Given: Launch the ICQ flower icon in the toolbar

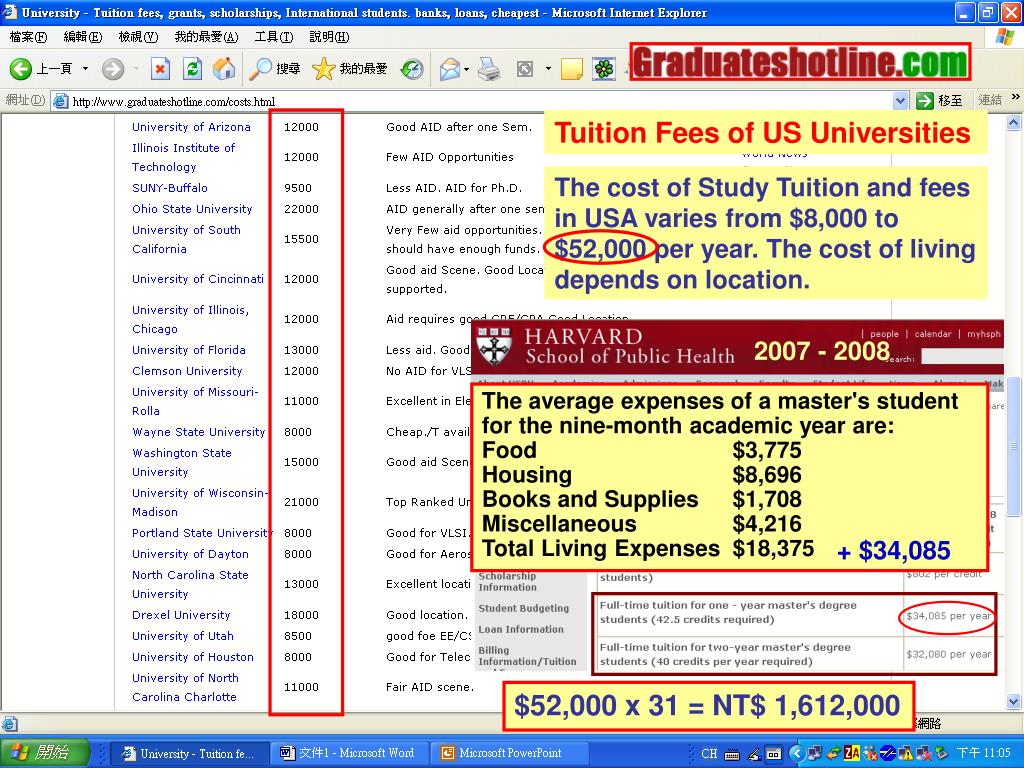Looking at the screenshot, I should pyautogui.click(x=604, y=69).
